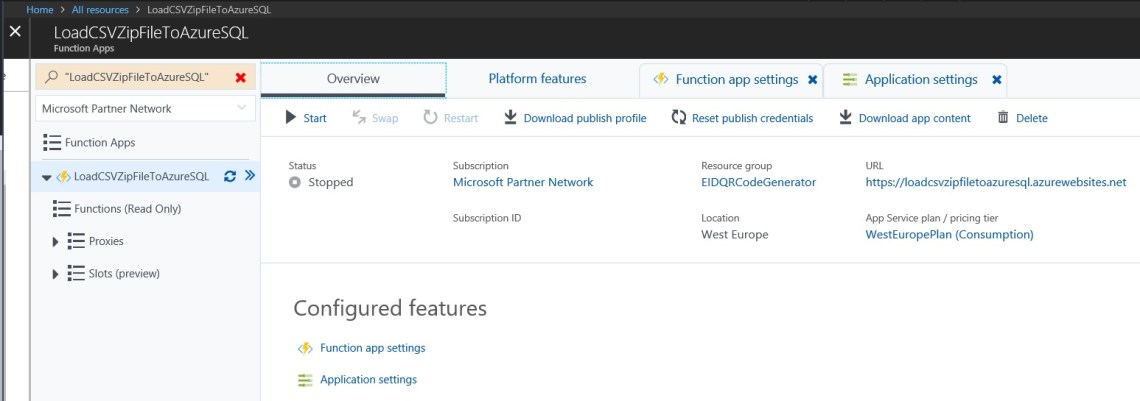
Task: Click the Functions (Read Only) list icon
Action: (62, 209)
